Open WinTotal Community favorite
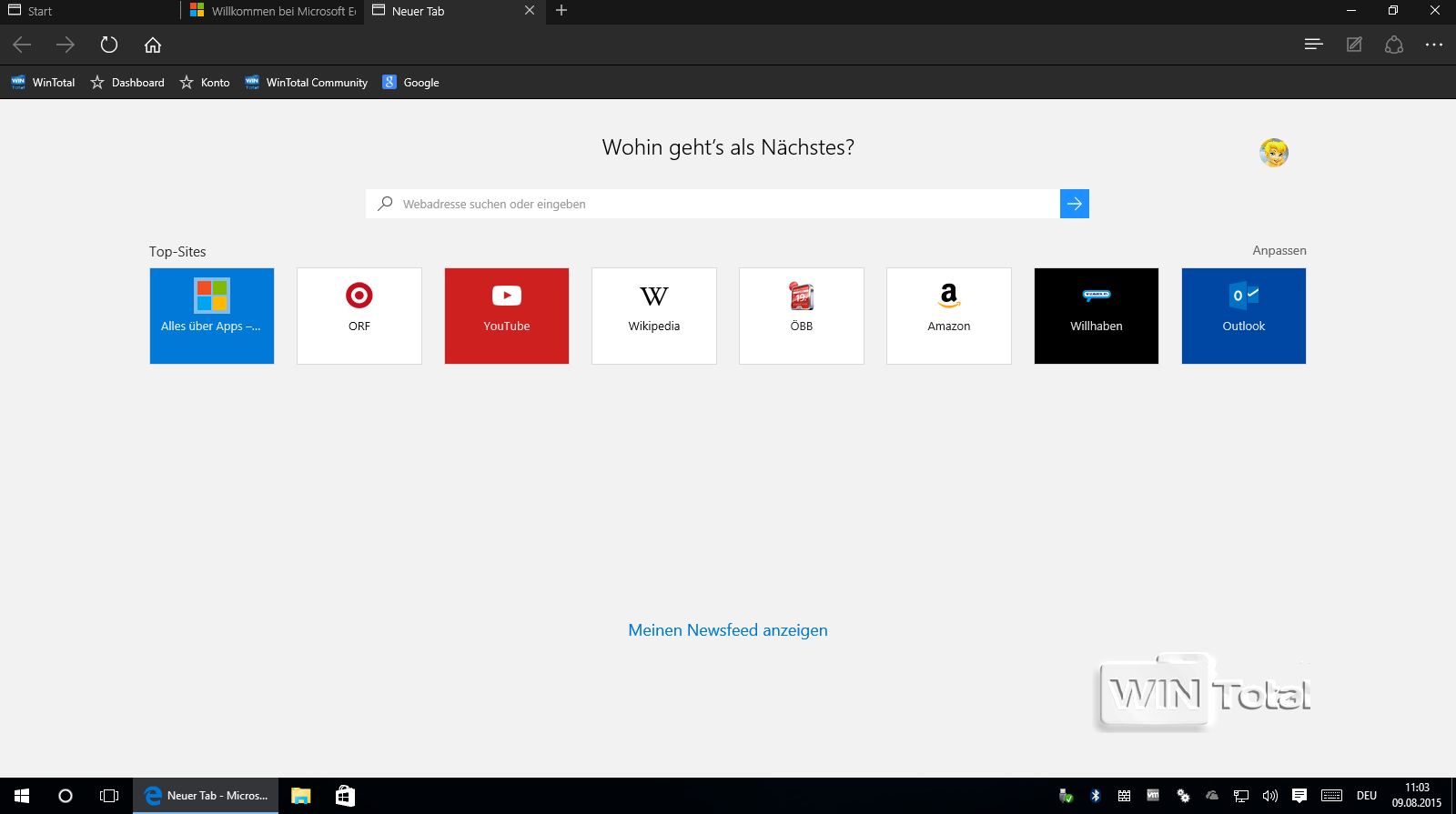The height and width of the screenshot is (814, 1456). tap(307, 82)
